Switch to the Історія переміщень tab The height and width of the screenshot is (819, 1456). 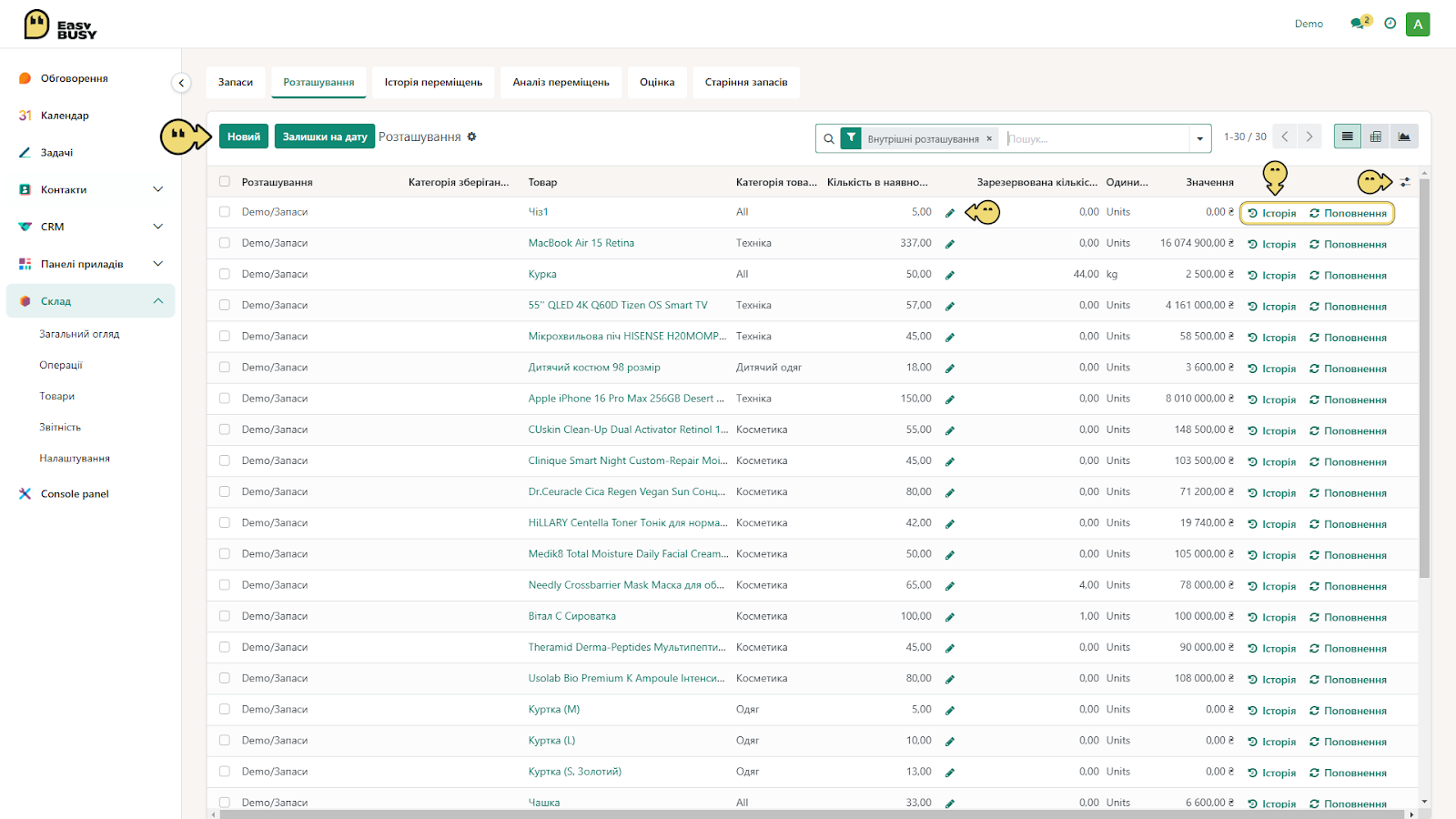click(433, 82)
